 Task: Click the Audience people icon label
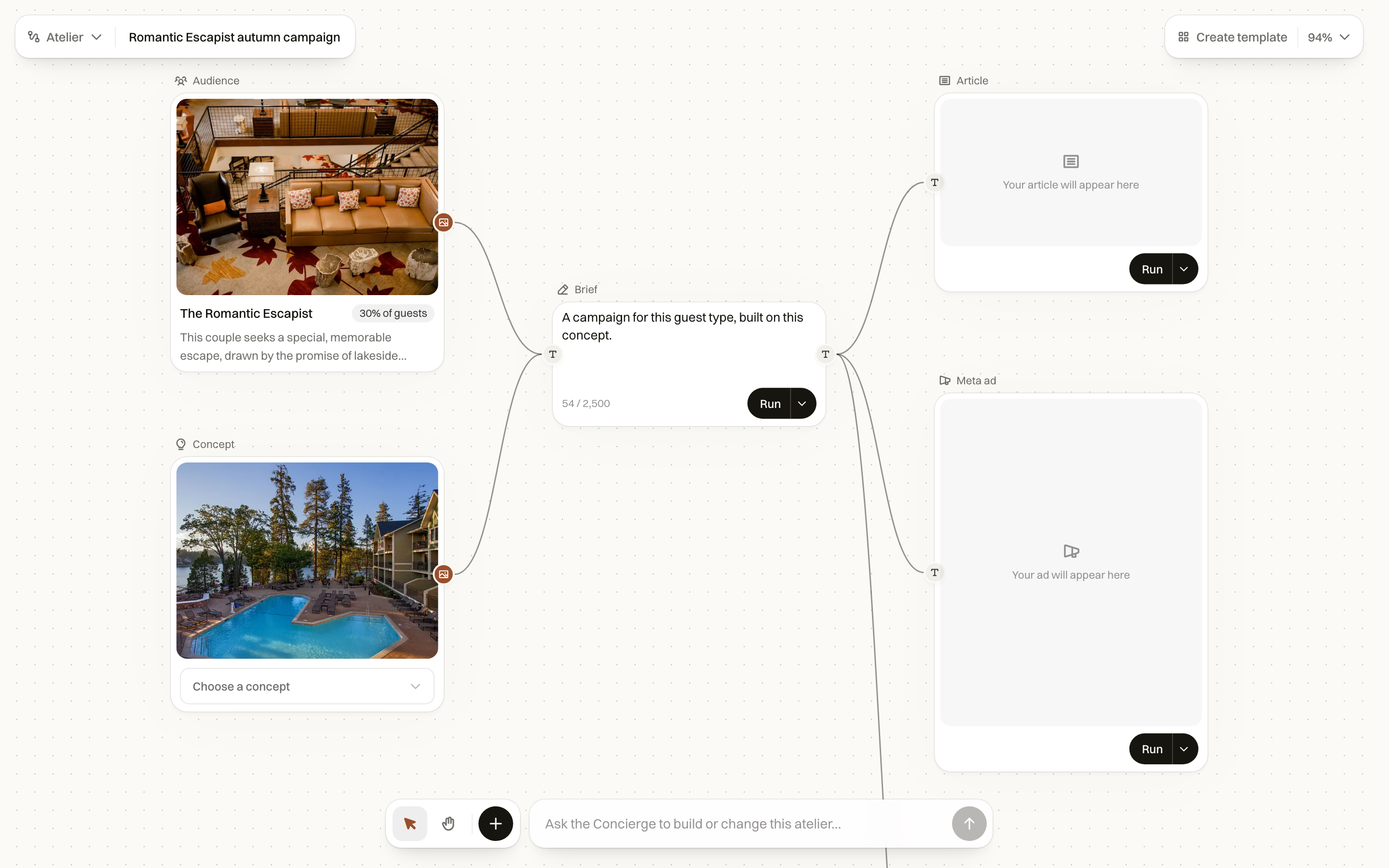[x=181, y=81]
